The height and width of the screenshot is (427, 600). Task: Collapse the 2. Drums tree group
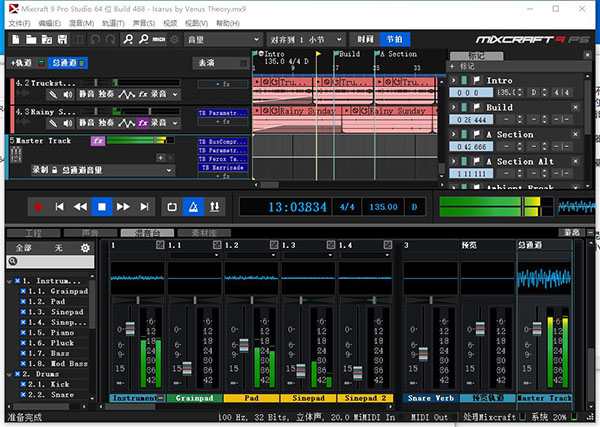(10, 374)
